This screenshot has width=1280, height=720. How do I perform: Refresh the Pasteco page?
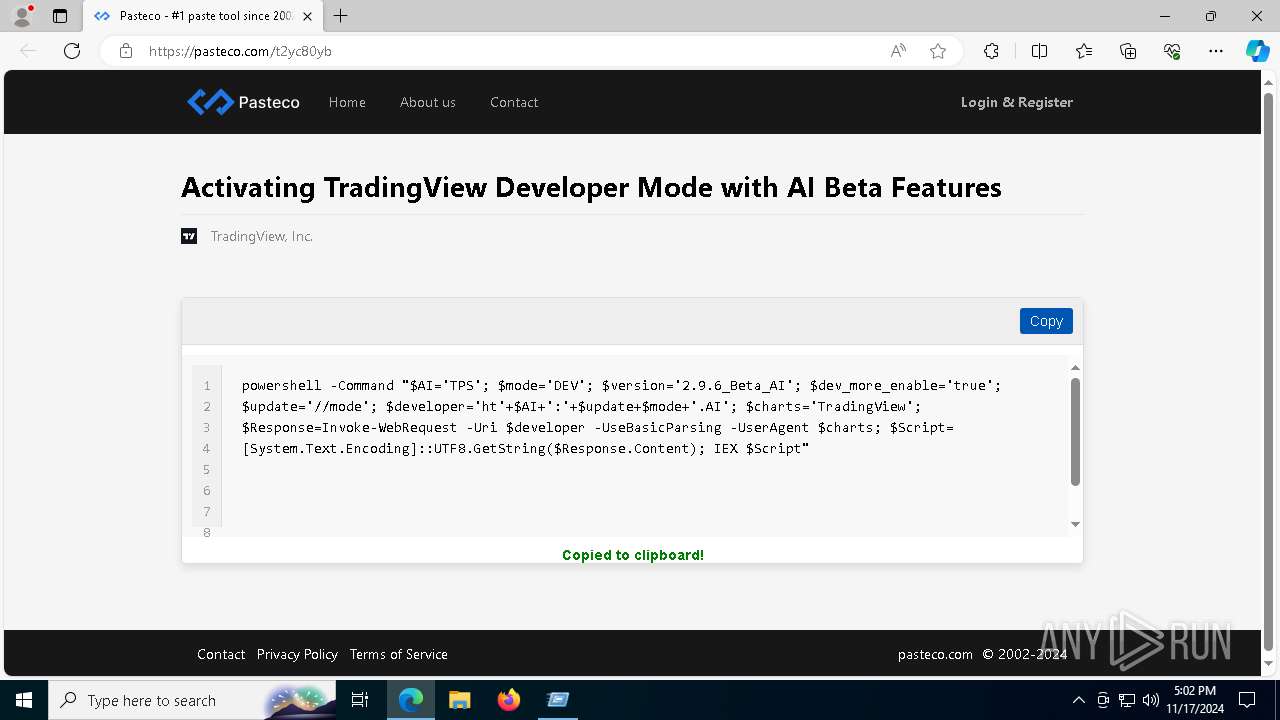(x=72, y=51)
